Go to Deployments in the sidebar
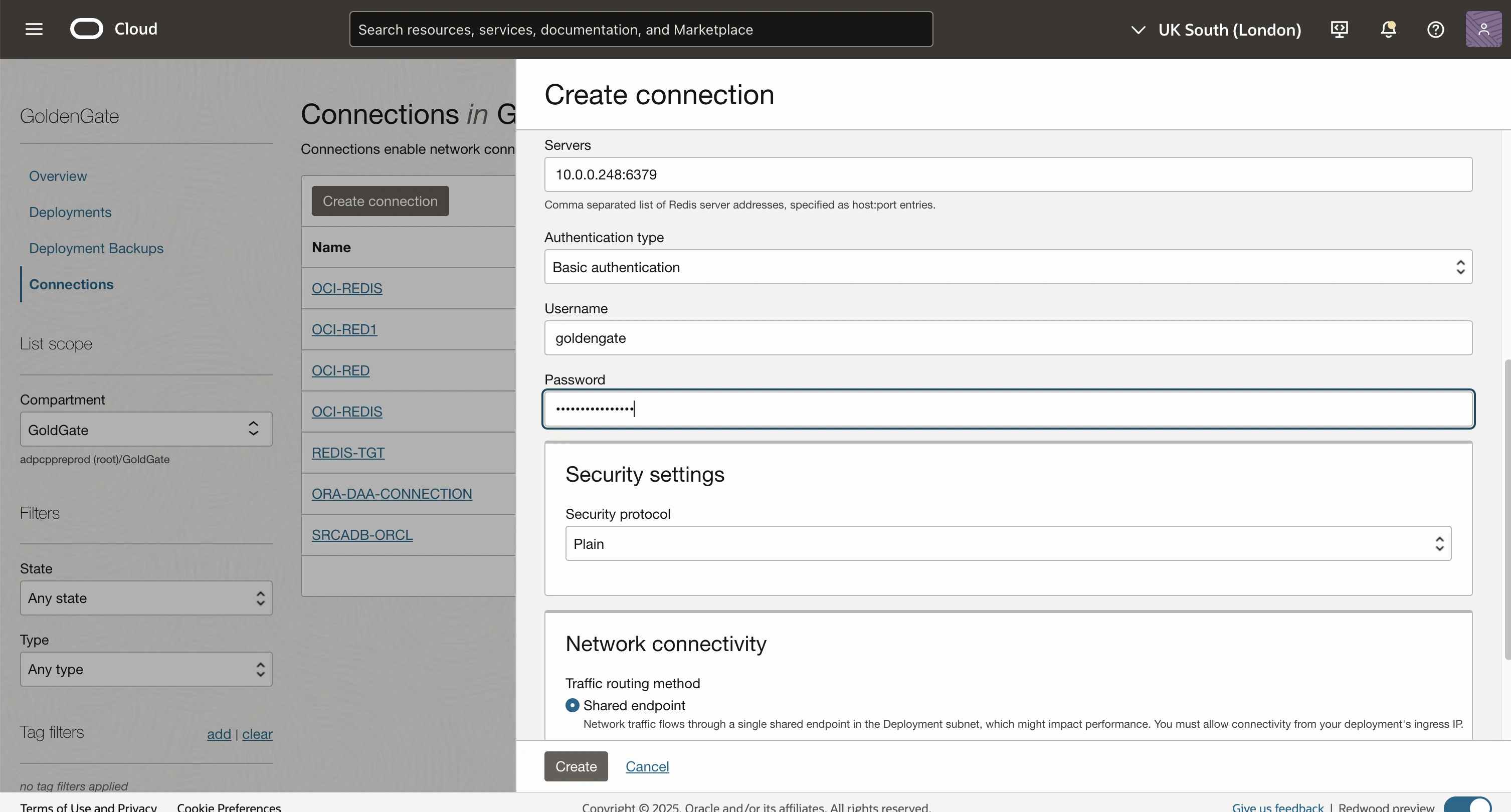The height and width of the screenshot is (812, 1511). tap(70, 212)
